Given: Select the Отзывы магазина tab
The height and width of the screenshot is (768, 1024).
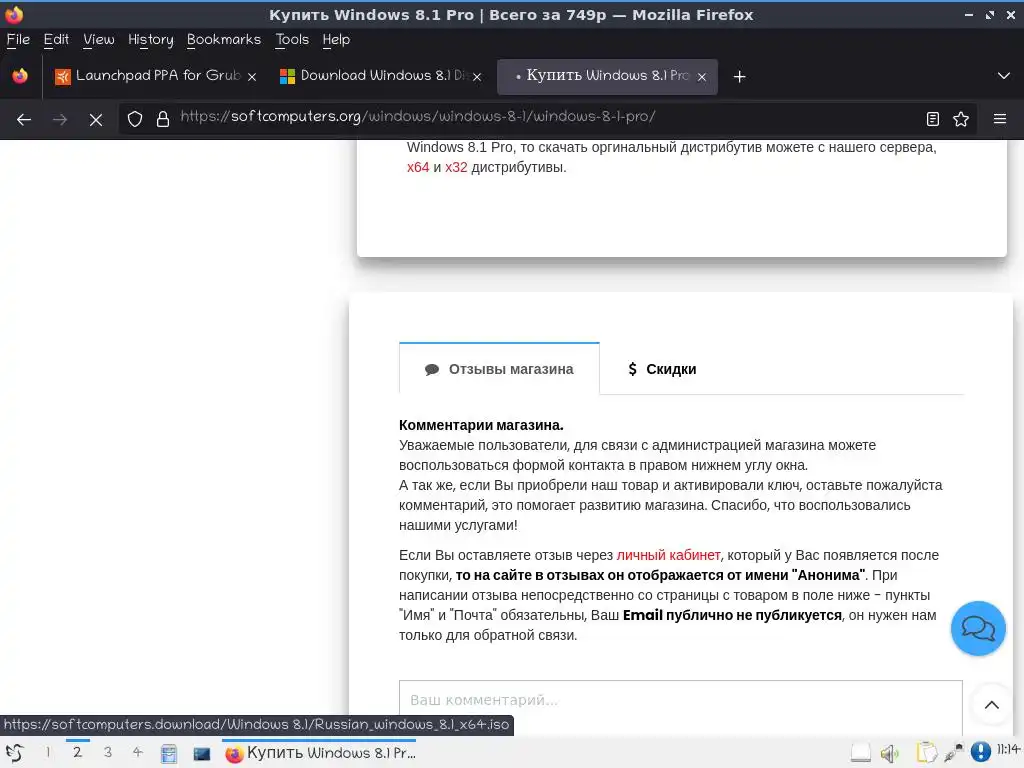Looking at the screenshot, I should 499,369.
